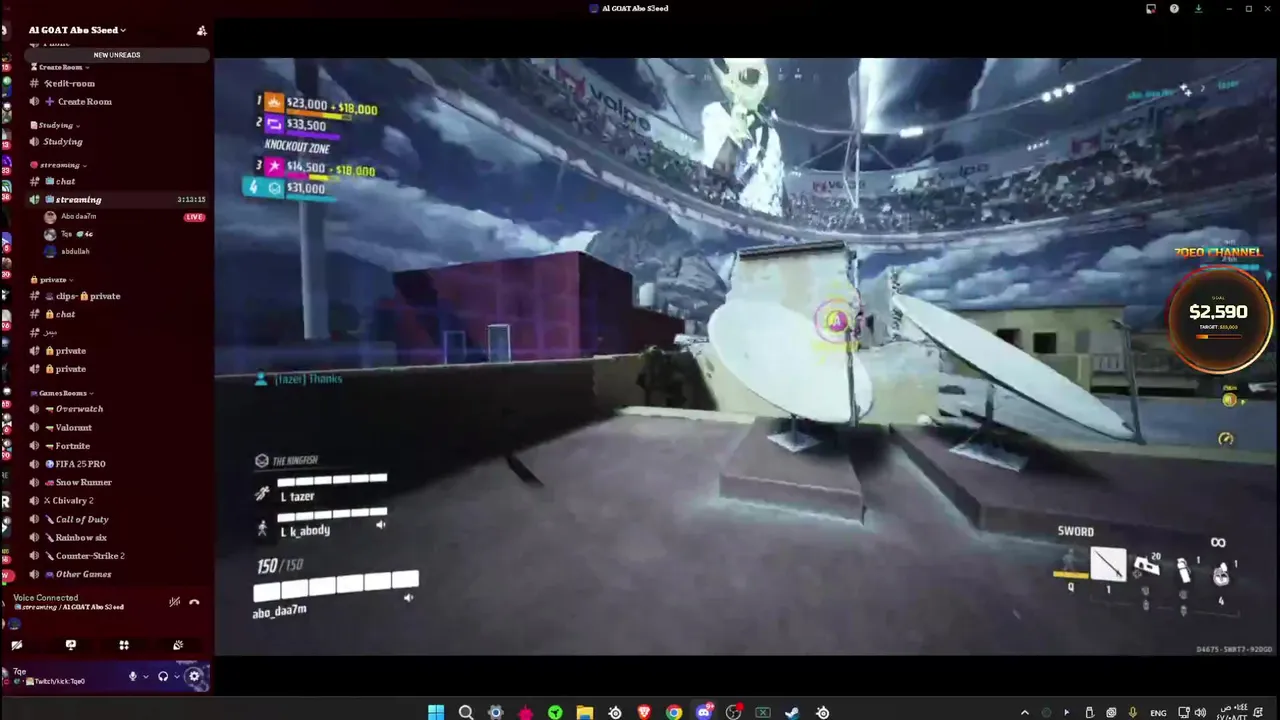Open Steam from the taskbar
The height and width of the screenshot is (720, 1280).
pos(792,712)
